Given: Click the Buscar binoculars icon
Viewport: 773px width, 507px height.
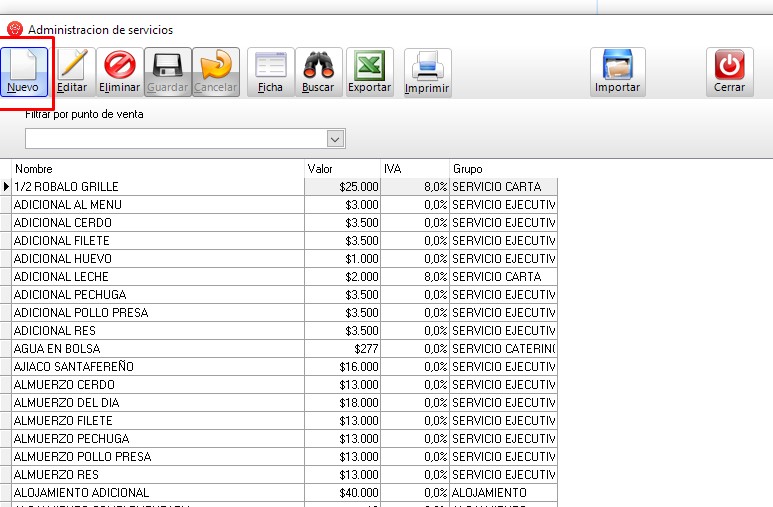Looking at the screenshot, I should coord(318,71).
